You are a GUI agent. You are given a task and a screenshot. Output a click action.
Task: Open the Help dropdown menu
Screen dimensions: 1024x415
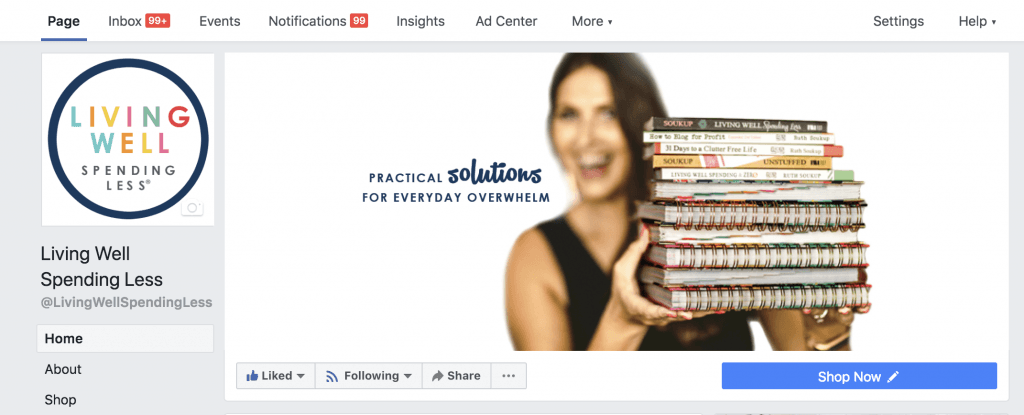977,21
